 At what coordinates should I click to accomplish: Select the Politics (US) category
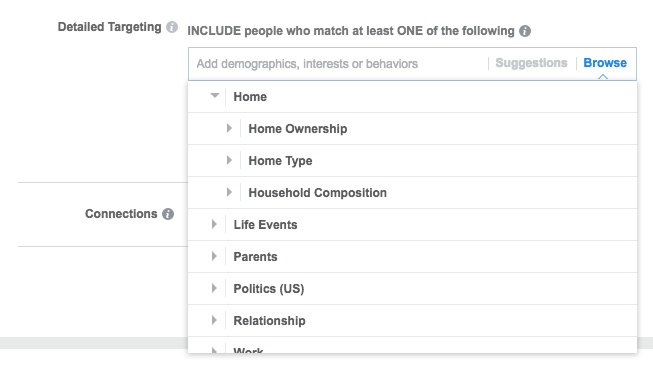click(412, 289)
